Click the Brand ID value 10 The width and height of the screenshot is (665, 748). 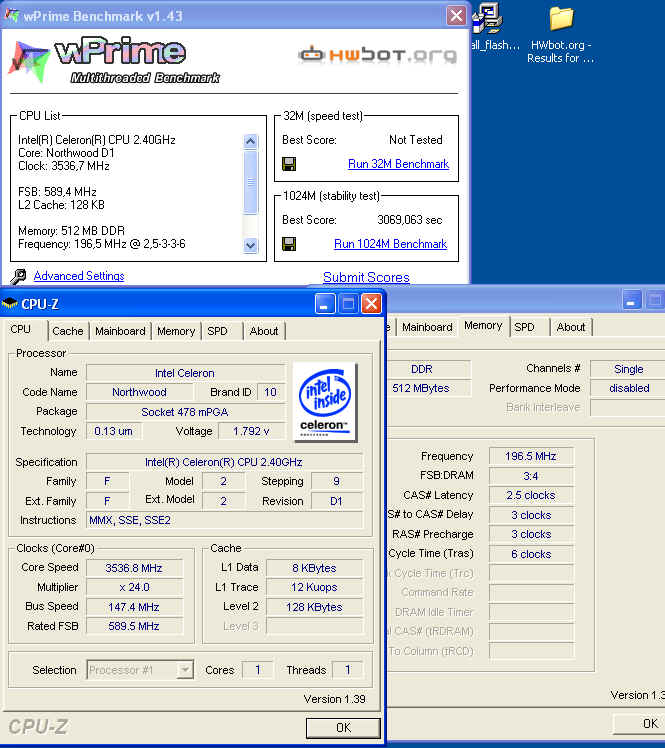click(x=270, y=392)
